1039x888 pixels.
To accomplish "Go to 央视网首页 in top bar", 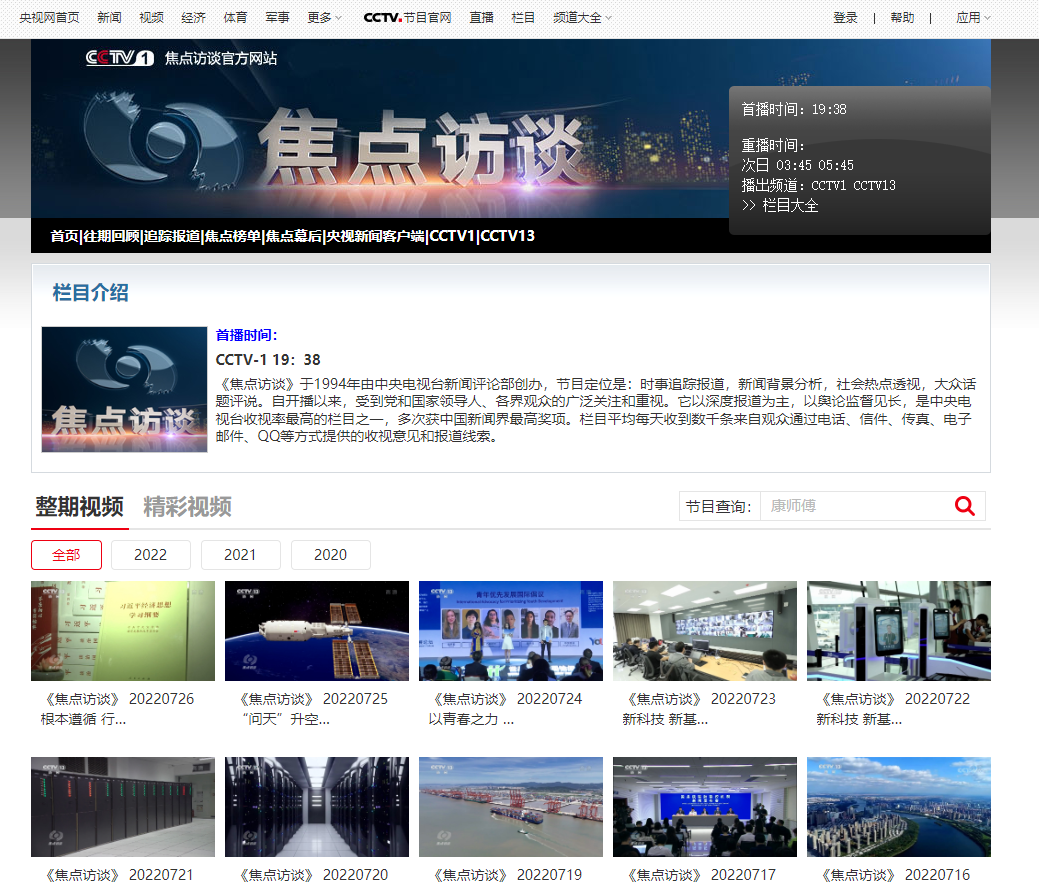I will click(x=49, y=17).
